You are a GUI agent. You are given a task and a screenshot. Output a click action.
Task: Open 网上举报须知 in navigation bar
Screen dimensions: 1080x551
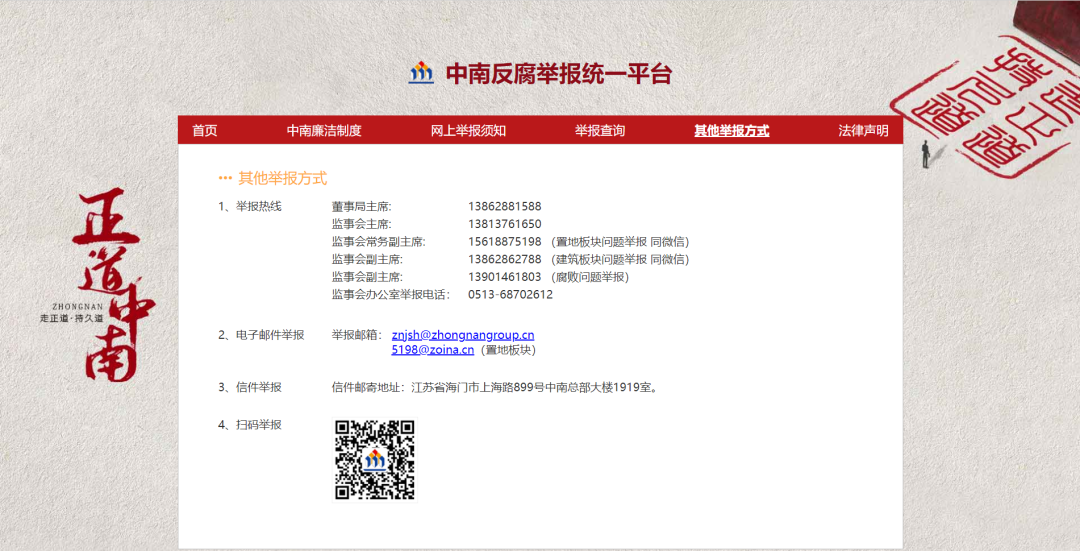pos(468,131)
